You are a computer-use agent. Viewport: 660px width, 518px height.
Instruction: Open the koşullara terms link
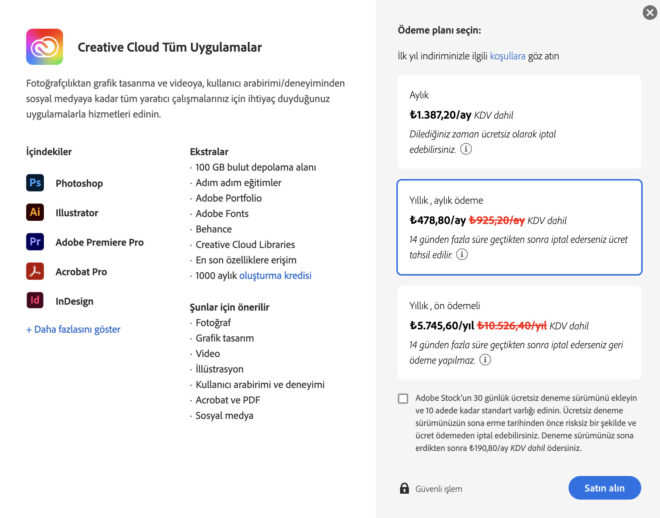point(507,57)
